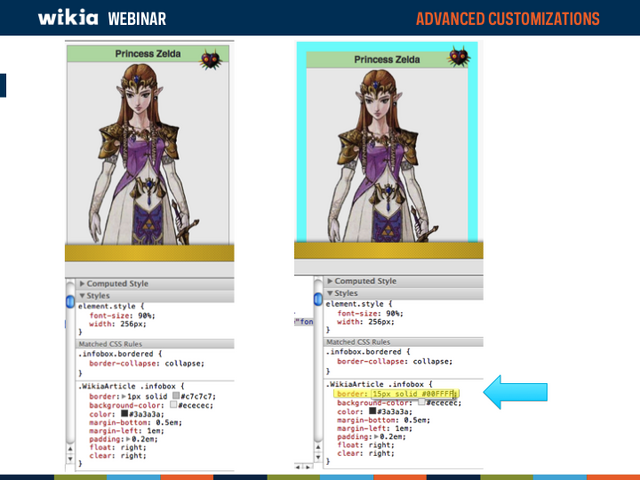Click Majora's Mask icon on the cyan-bordered infobox

(459, 56)
